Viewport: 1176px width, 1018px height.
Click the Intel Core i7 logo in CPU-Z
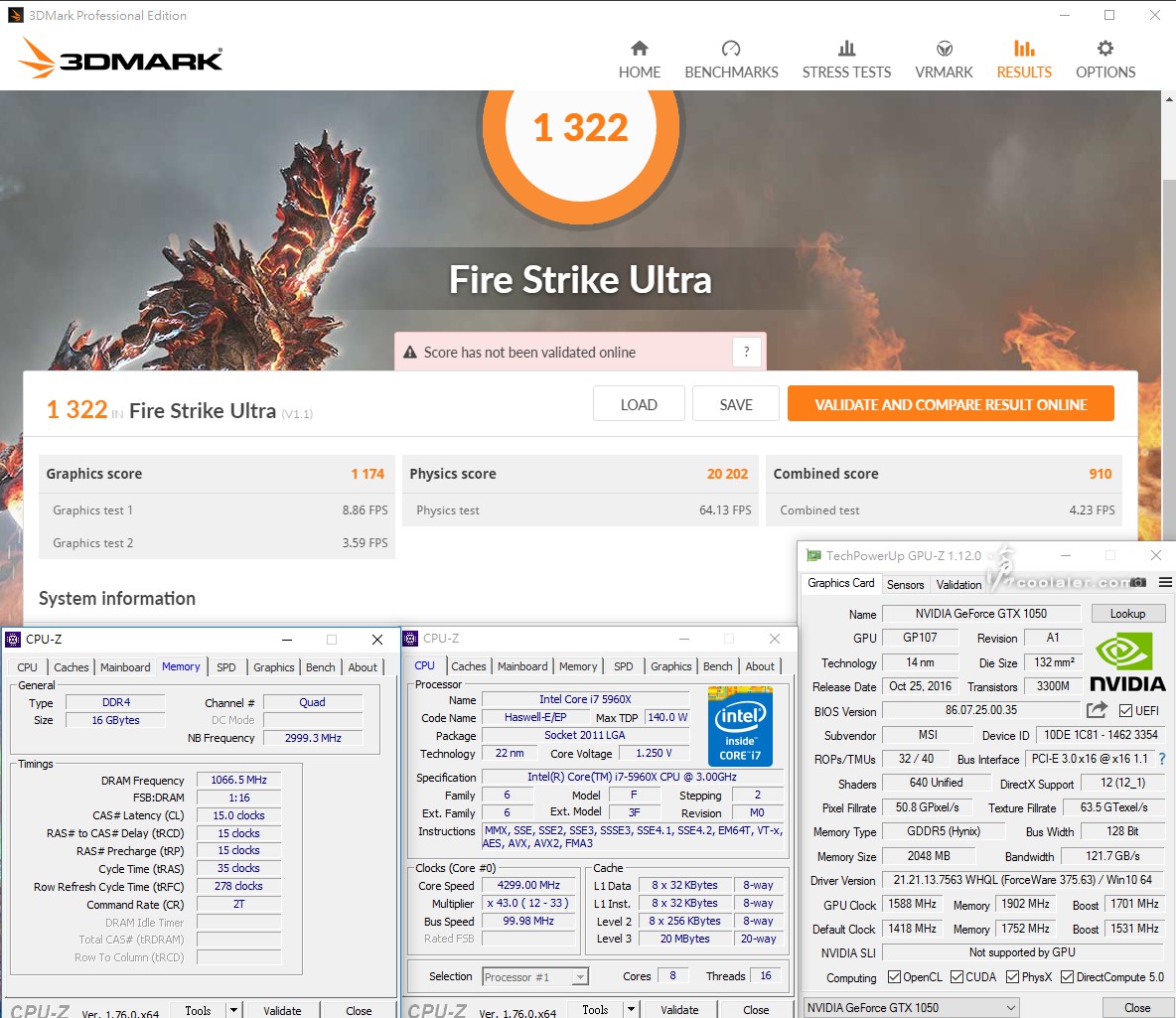740,725
